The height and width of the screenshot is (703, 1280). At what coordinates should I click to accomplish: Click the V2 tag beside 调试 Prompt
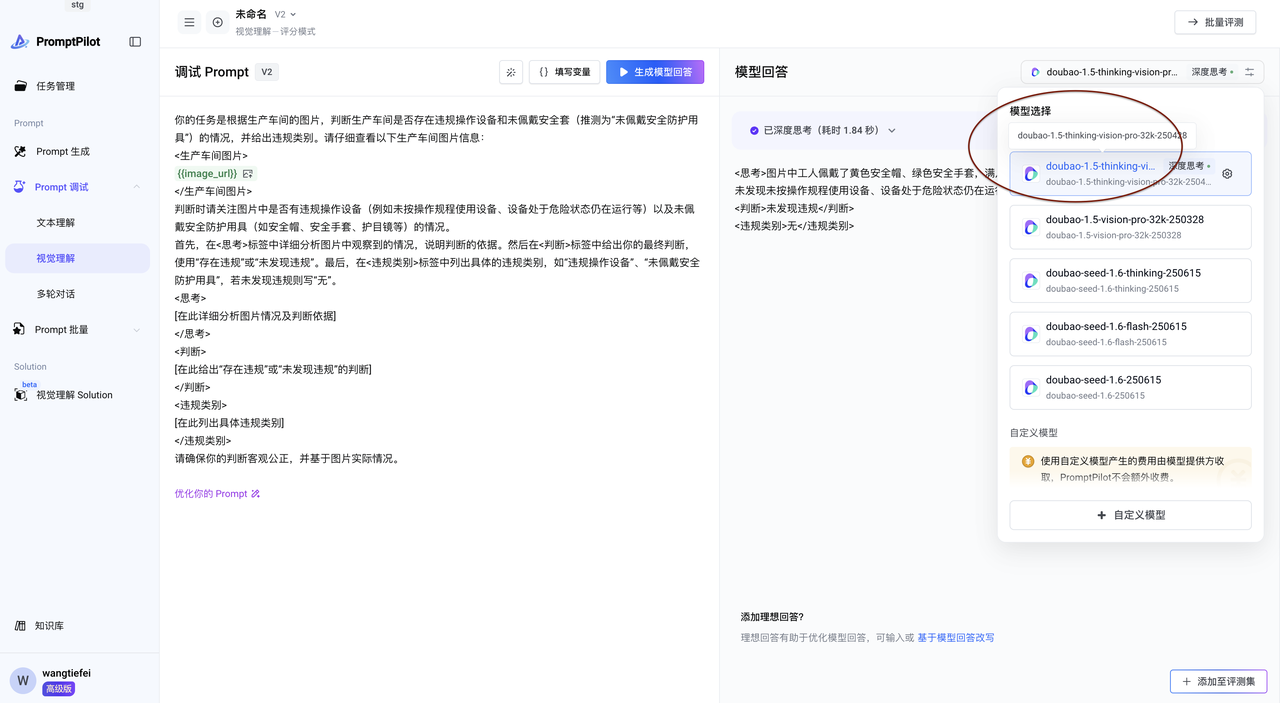click(267, 72)
